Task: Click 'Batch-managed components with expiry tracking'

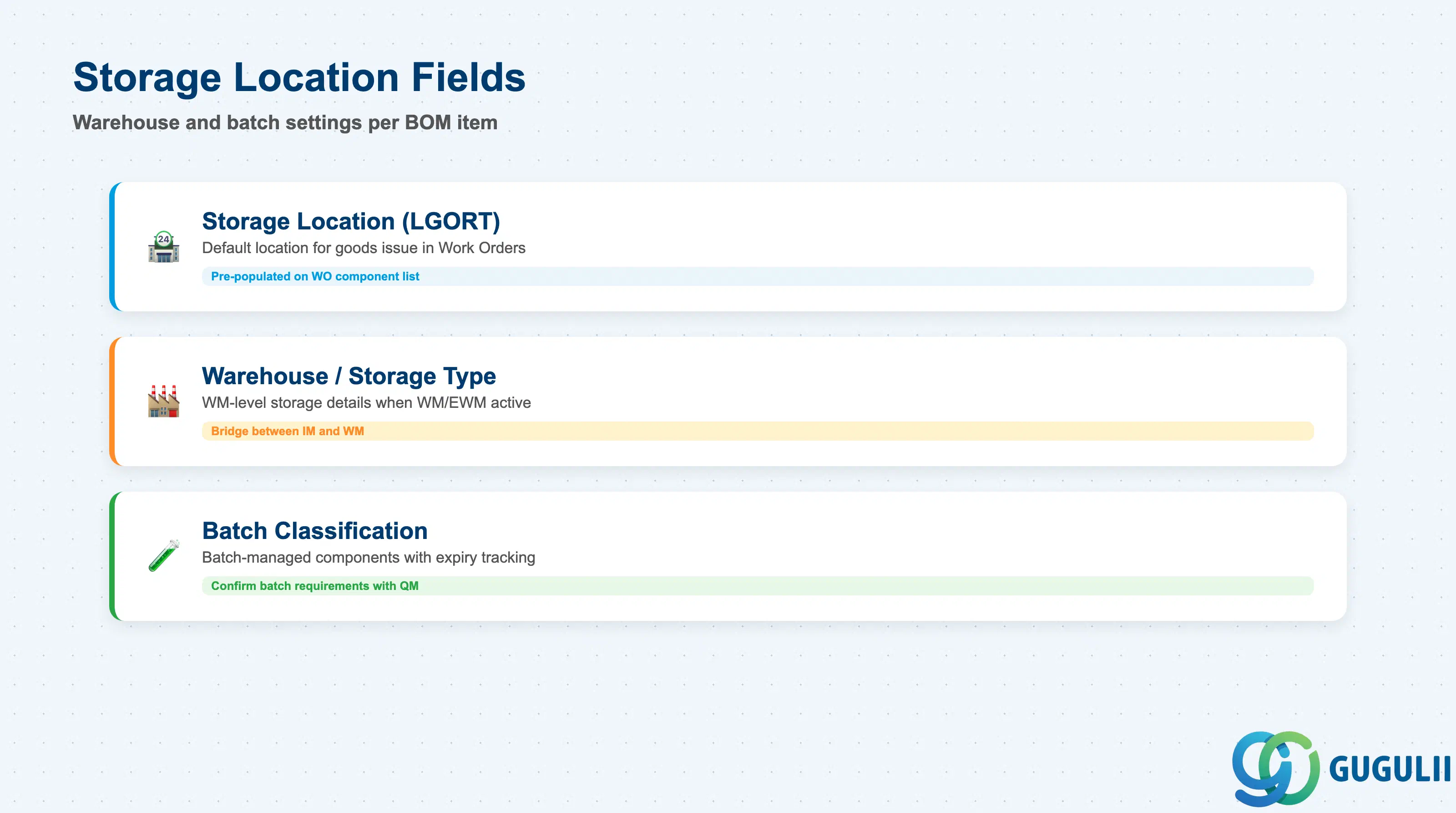Action: coord(369,558)
